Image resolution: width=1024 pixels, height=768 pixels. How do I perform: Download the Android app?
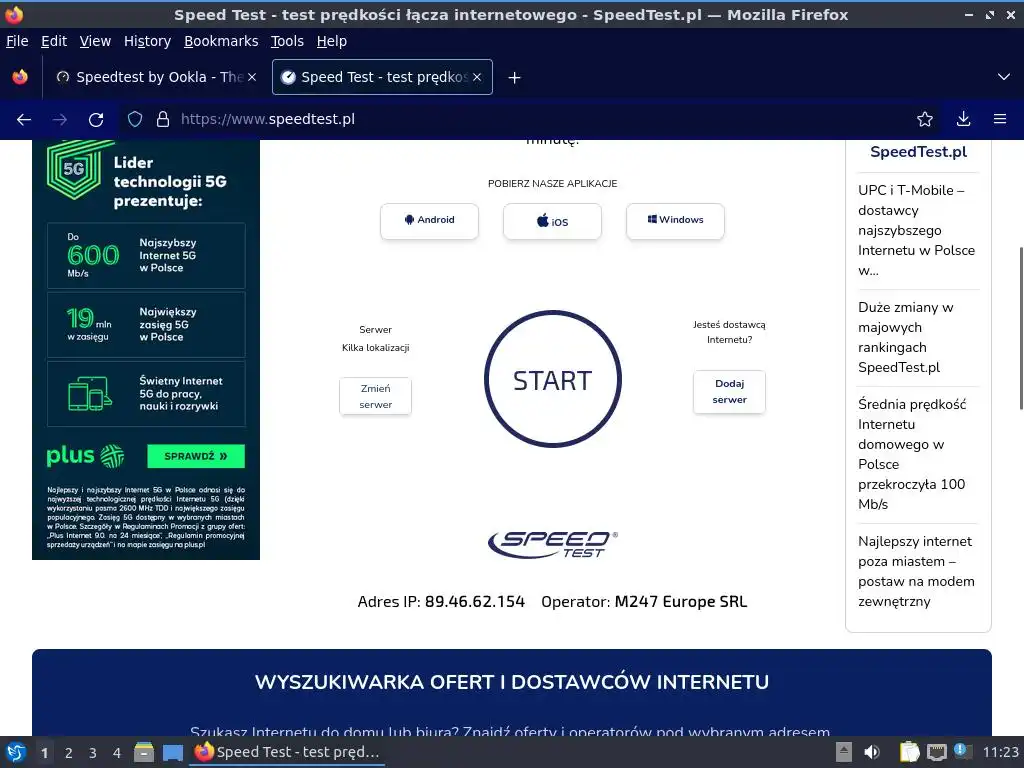tap(429, 221)
